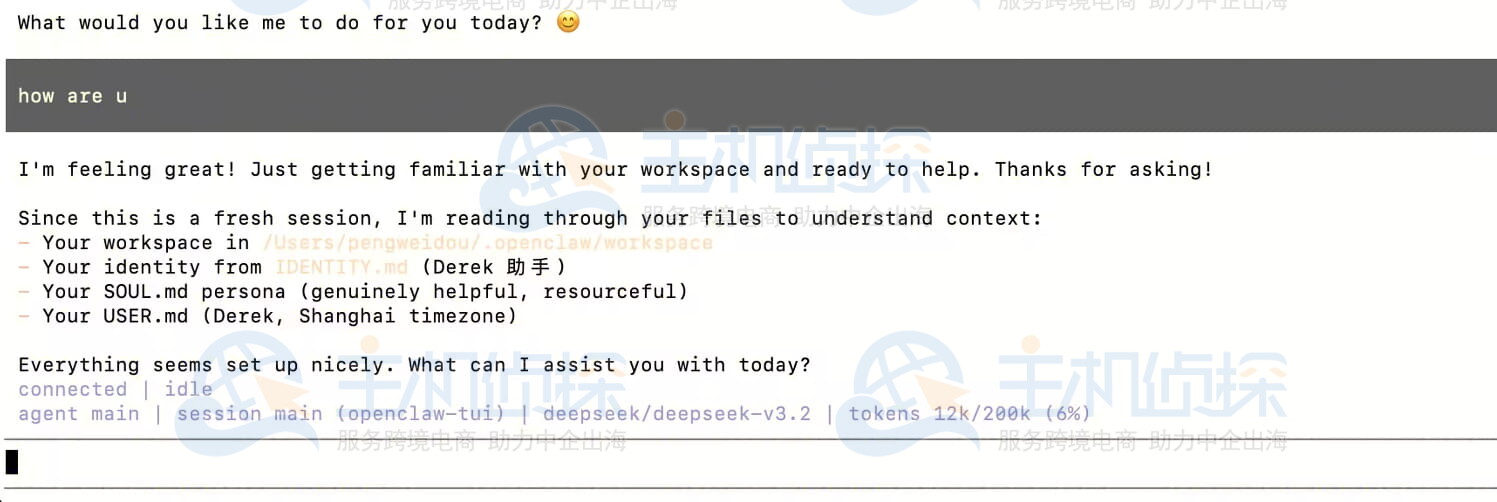Select the 'agent main' status item
The height and width of the screenshot is (502, 1497).
[x=78, y=413]
